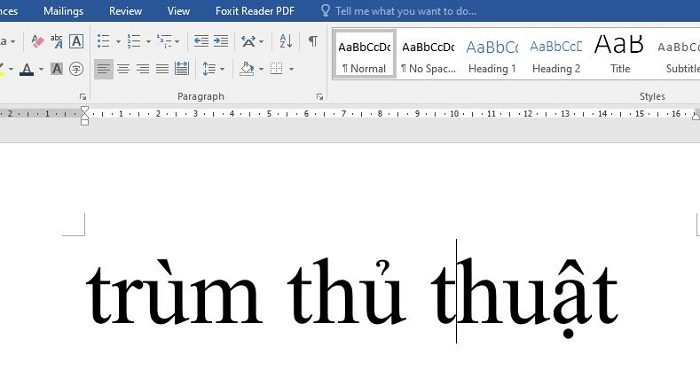Toggle Character Shading on text

pyautogui.click(x=57, y=69)
